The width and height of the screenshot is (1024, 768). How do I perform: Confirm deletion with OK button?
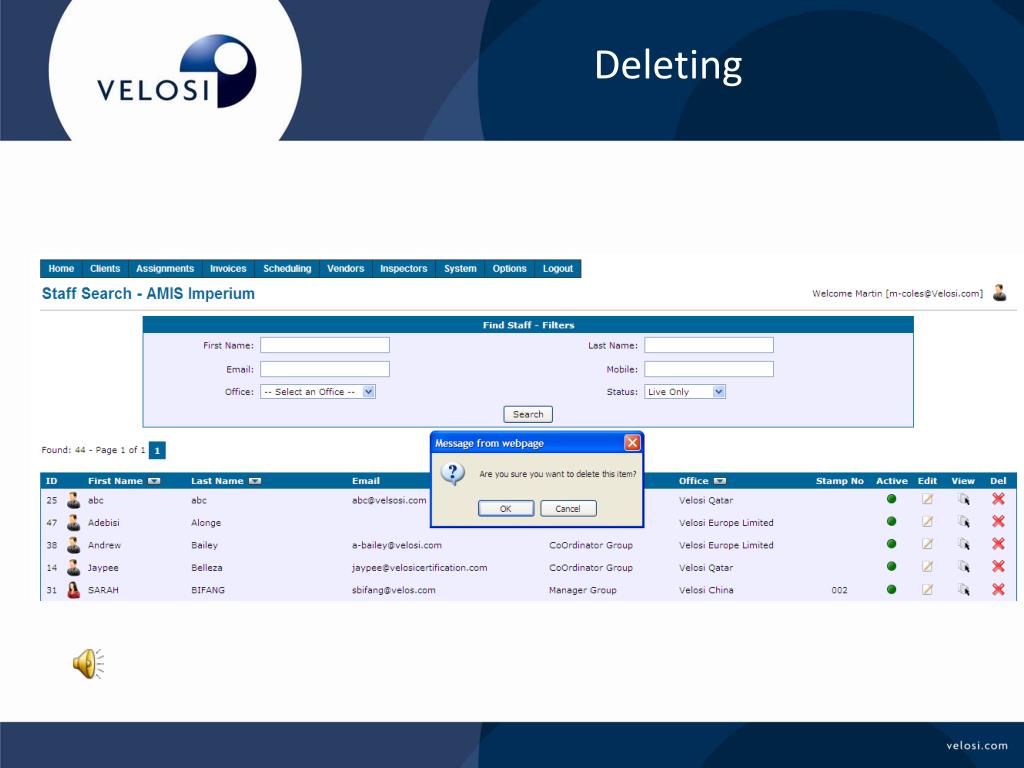tap(505, 509)
